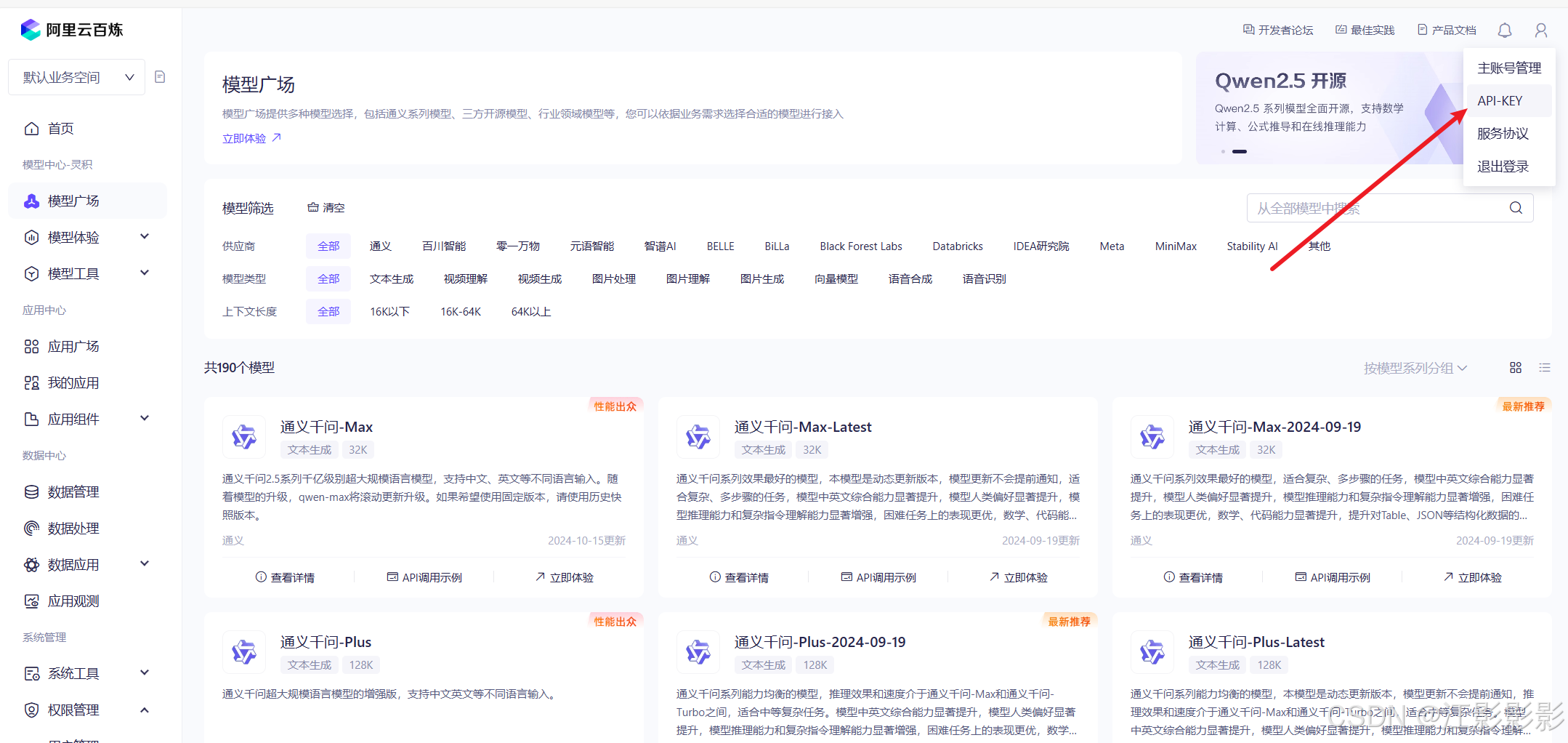Click the 通义千问-Plus model logo
Screen dimensions: 1568x743
(x=244, y=652)
